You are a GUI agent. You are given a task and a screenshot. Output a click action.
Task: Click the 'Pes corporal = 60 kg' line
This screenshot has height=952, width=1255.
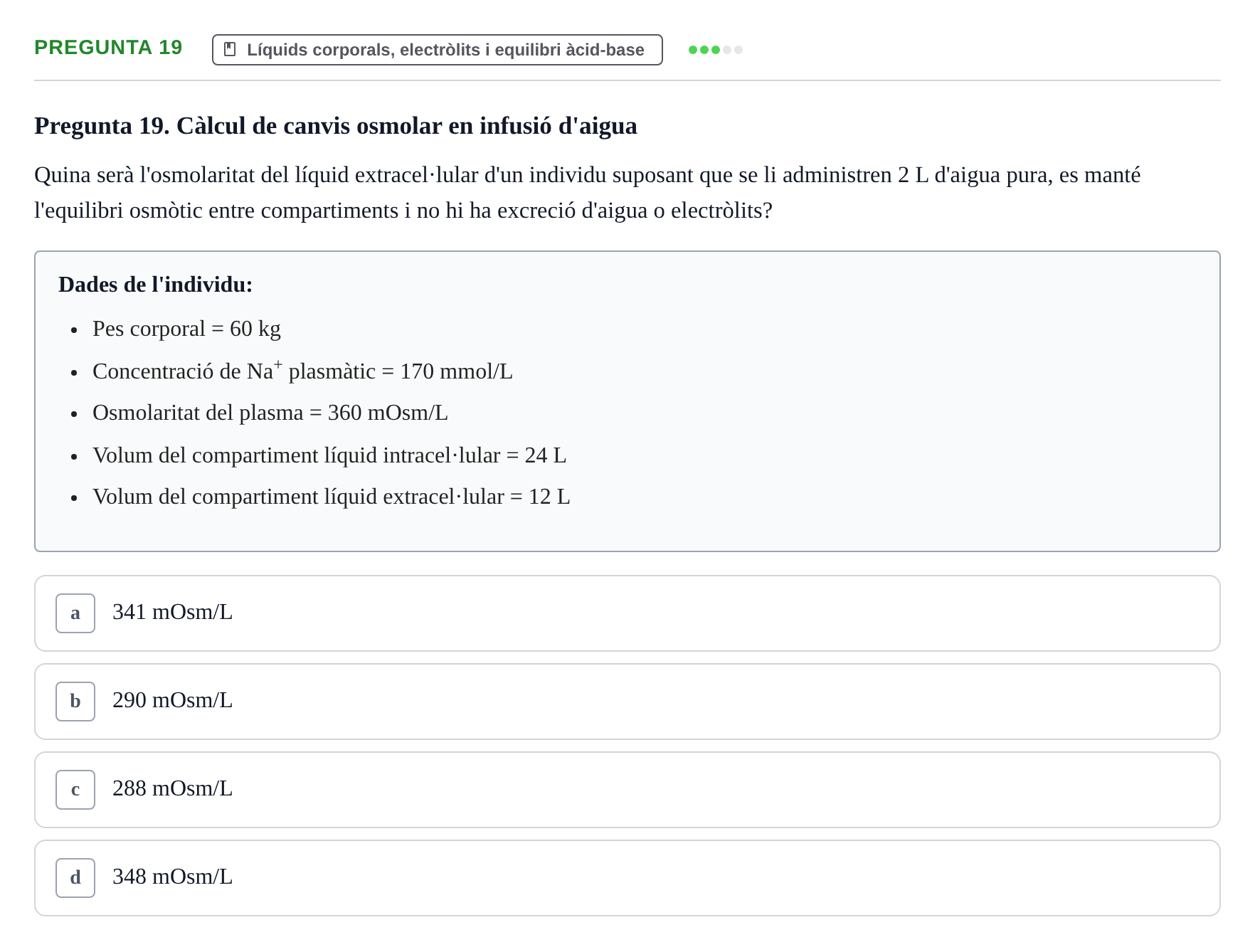[186, 329]
